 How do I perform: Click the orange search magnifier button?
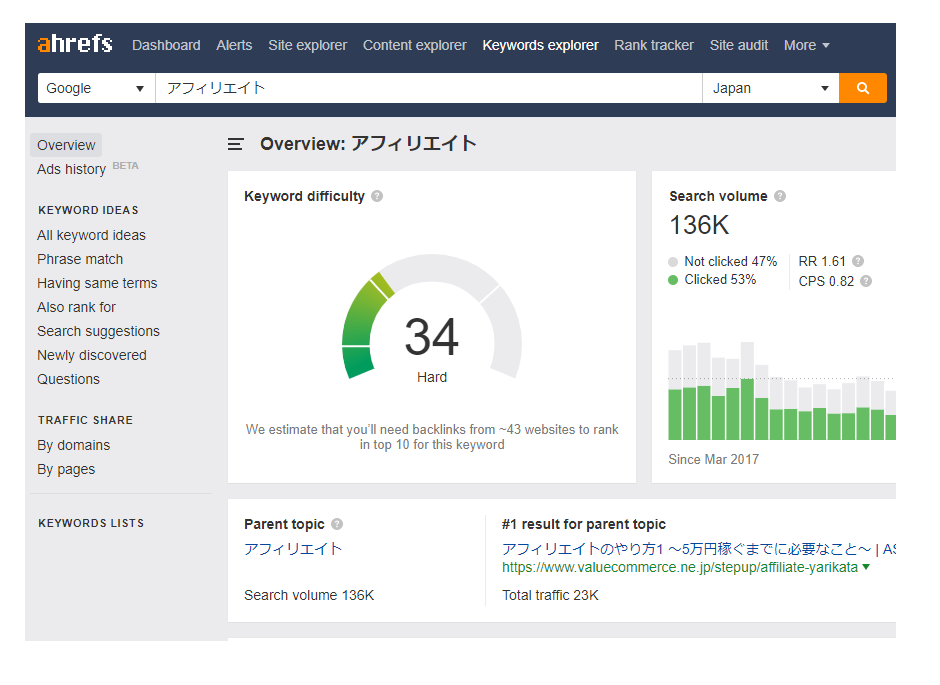[863, 88]
